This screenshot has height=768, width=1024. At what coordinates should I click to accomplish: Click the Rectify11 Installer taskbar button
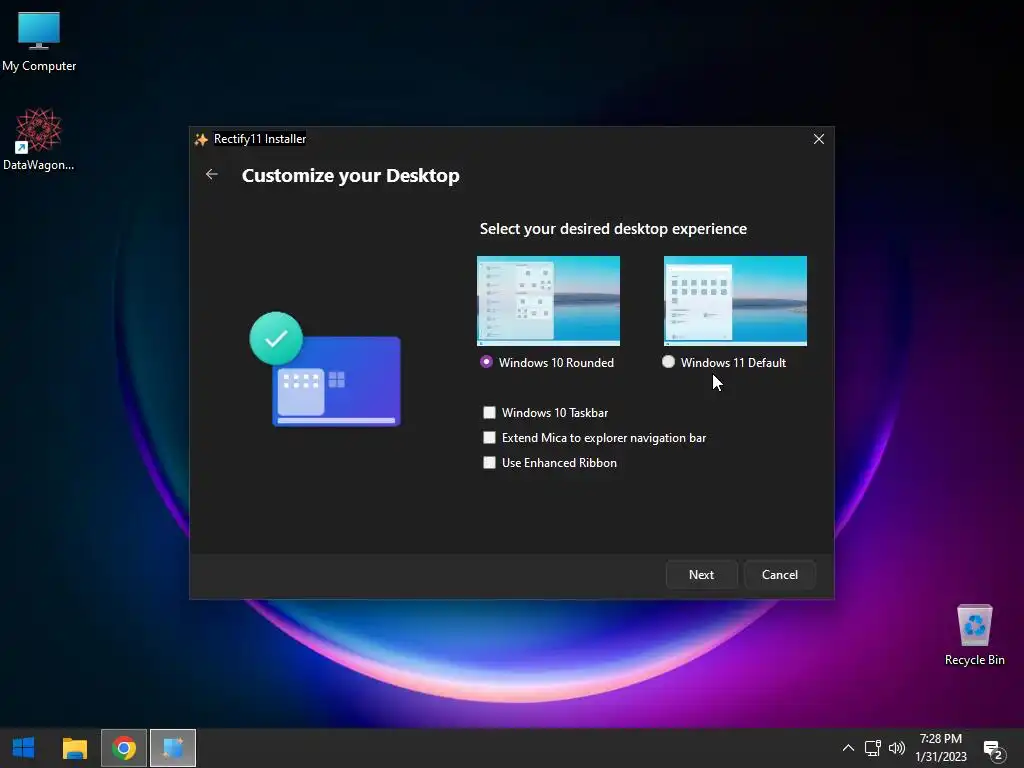point(173,748)
